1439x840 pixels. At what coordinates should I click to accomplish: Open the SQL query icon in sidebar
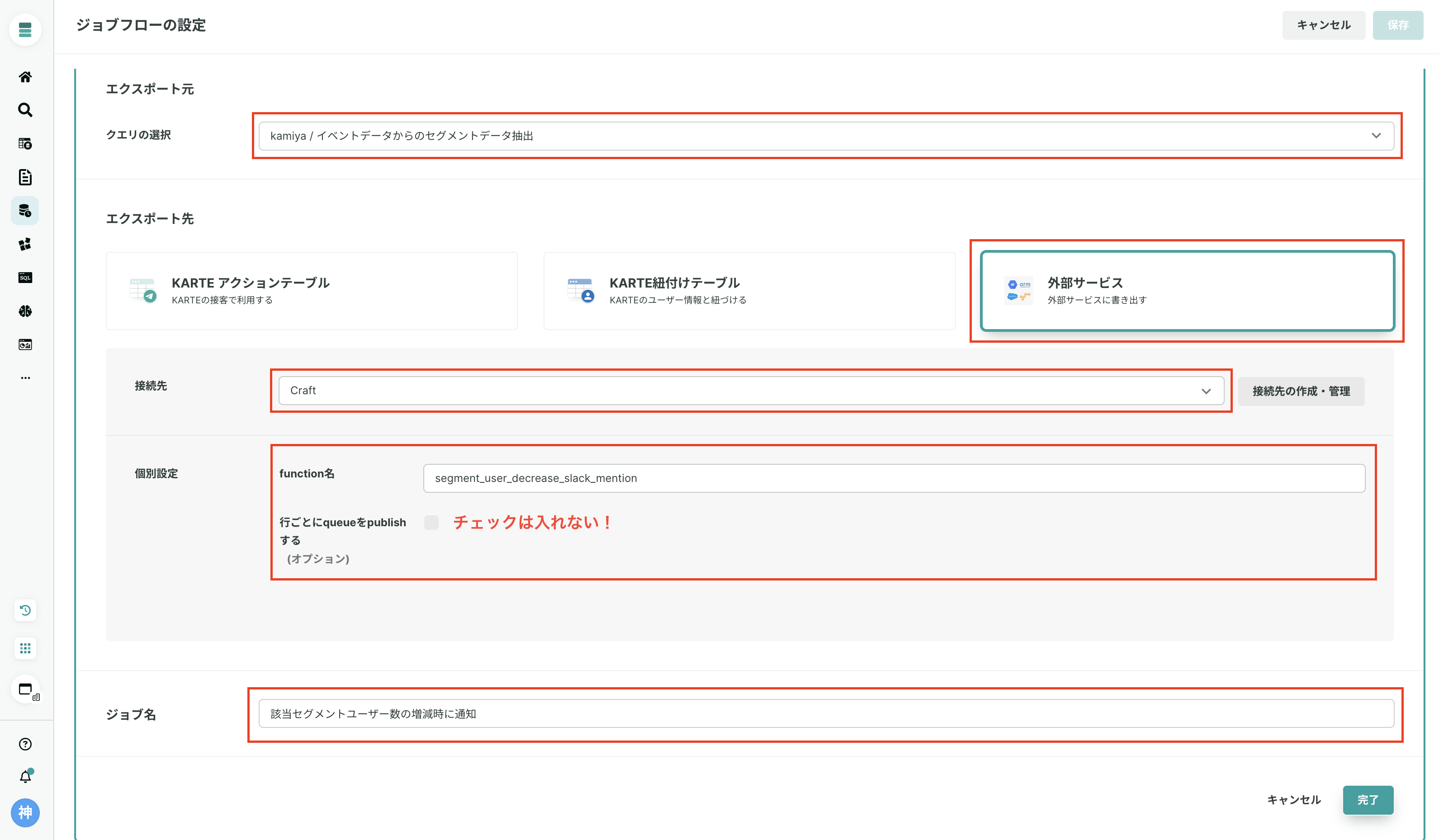[x=25, y=278]
